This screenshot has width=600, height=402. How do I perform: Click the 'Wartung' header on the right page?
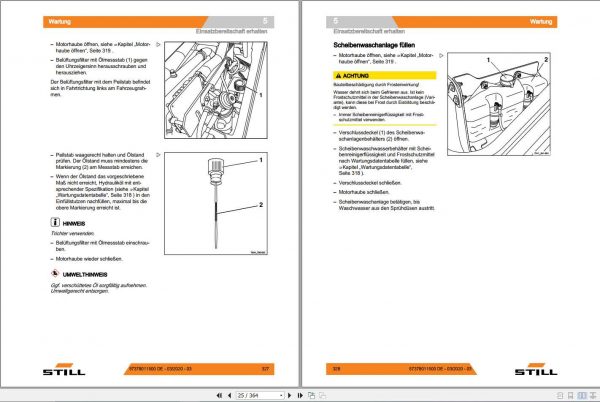[541, 21]
